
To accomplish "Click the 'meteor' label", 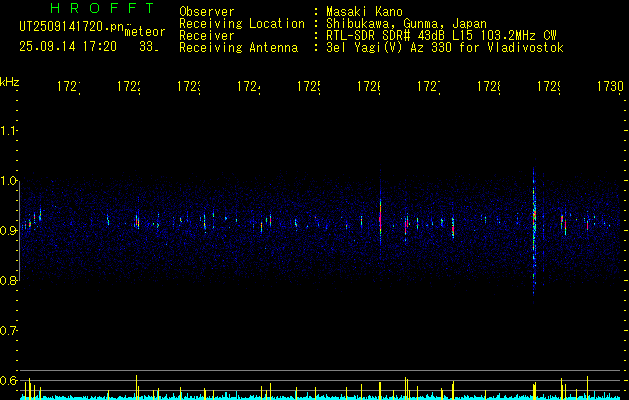I will coord(145,32).
